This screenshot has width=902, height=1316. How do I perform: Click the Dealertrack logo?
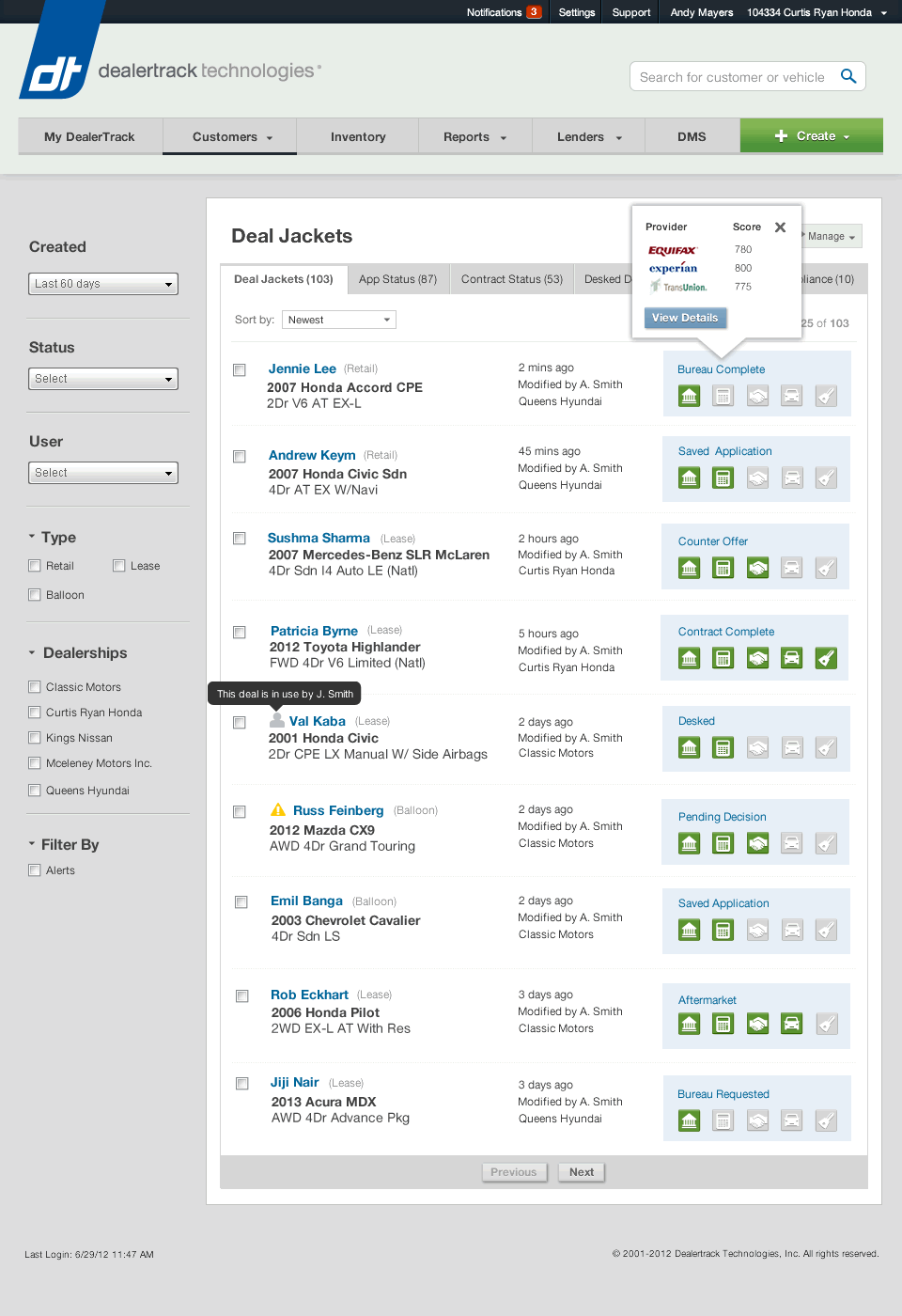[62, 52]
